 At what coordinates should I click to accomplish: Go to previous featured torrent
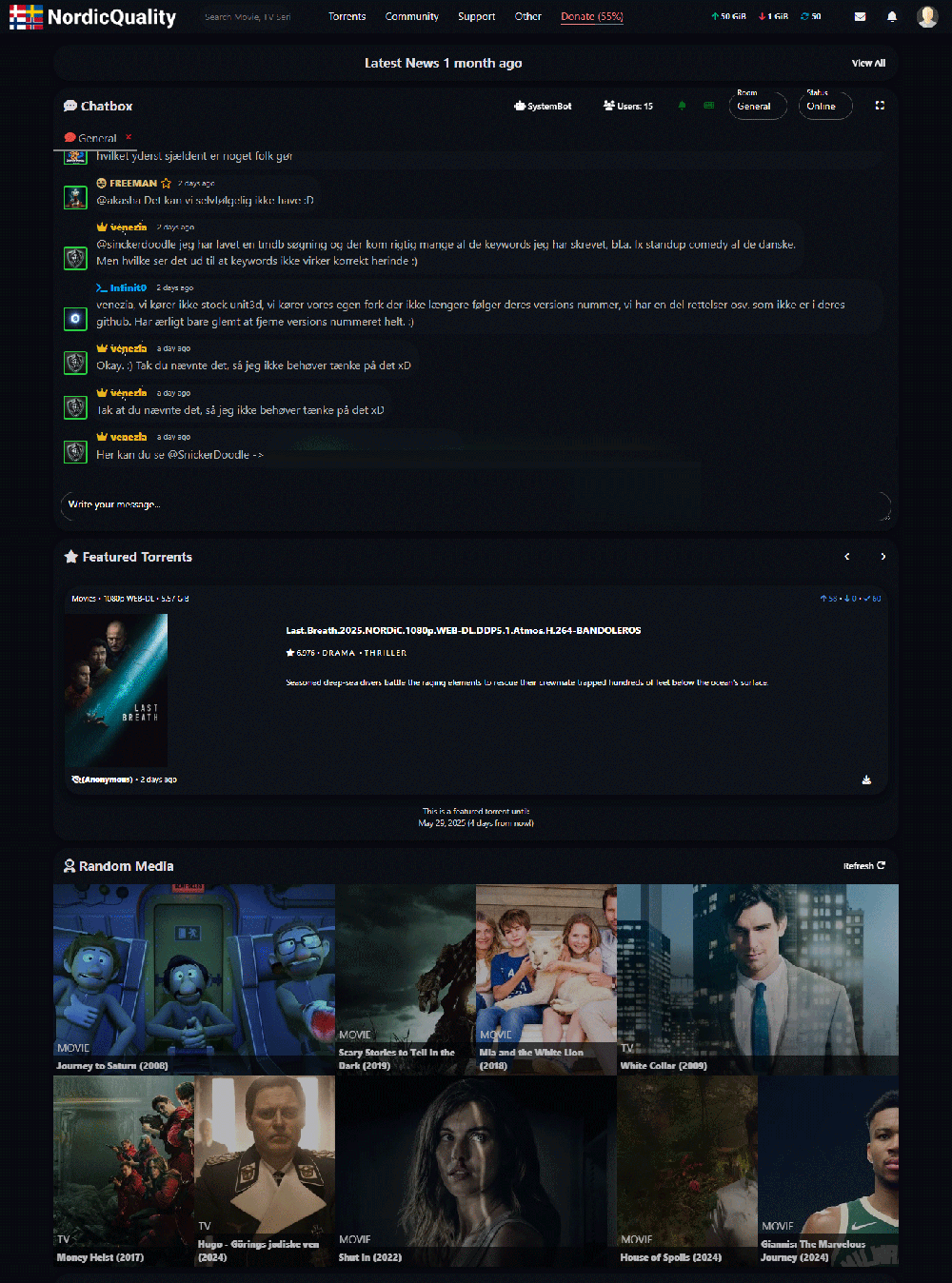(846, 557)
